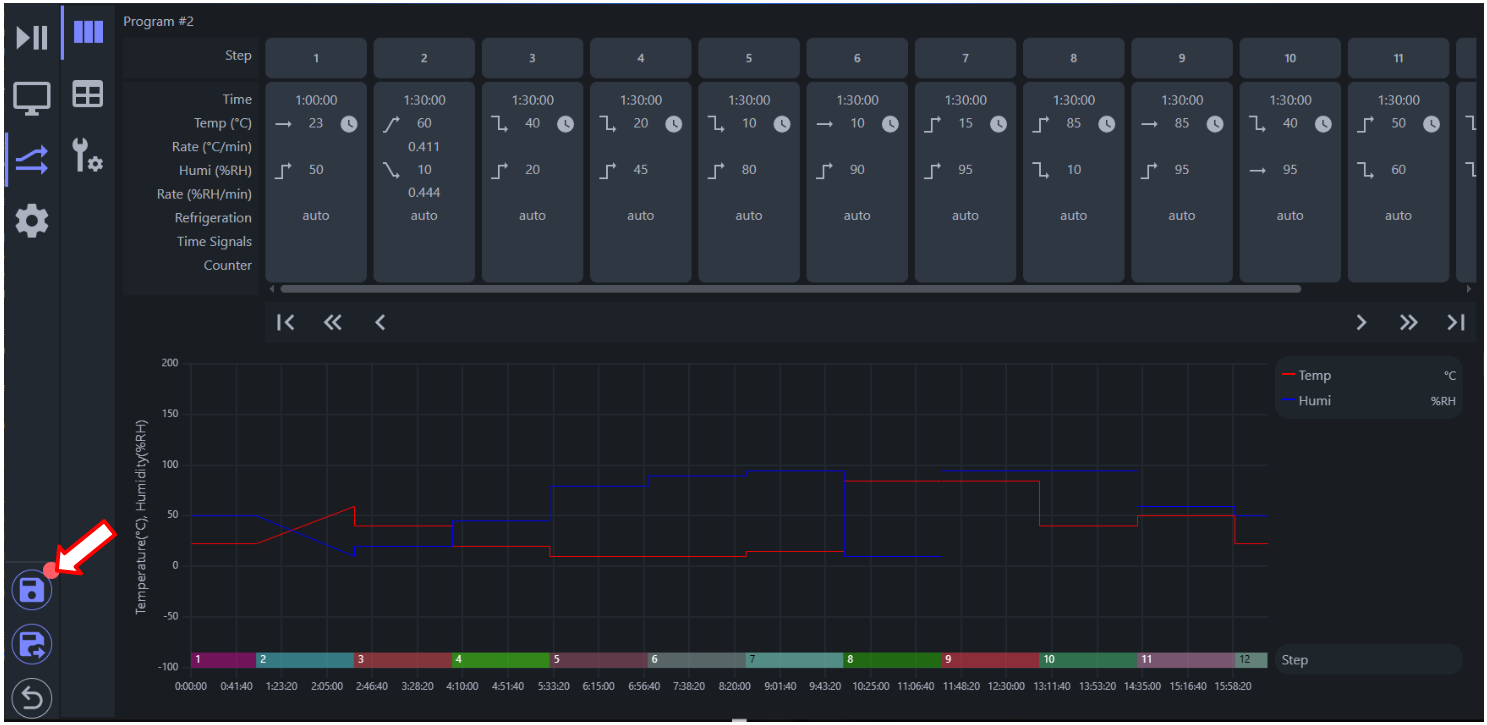
Task: Select the step 1 header
Action: [316, 58]
